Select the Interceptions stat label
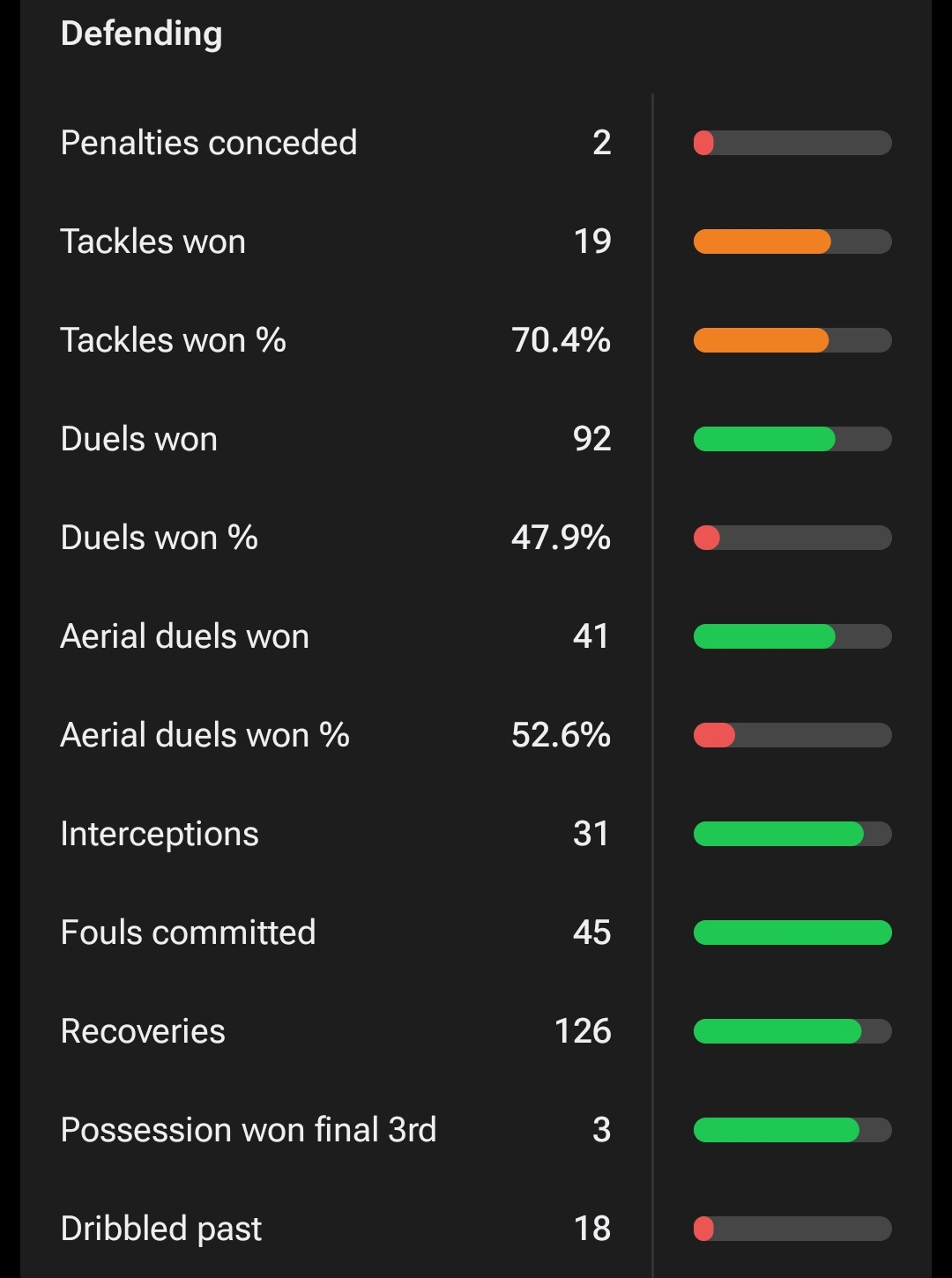 tap(160, 834)
